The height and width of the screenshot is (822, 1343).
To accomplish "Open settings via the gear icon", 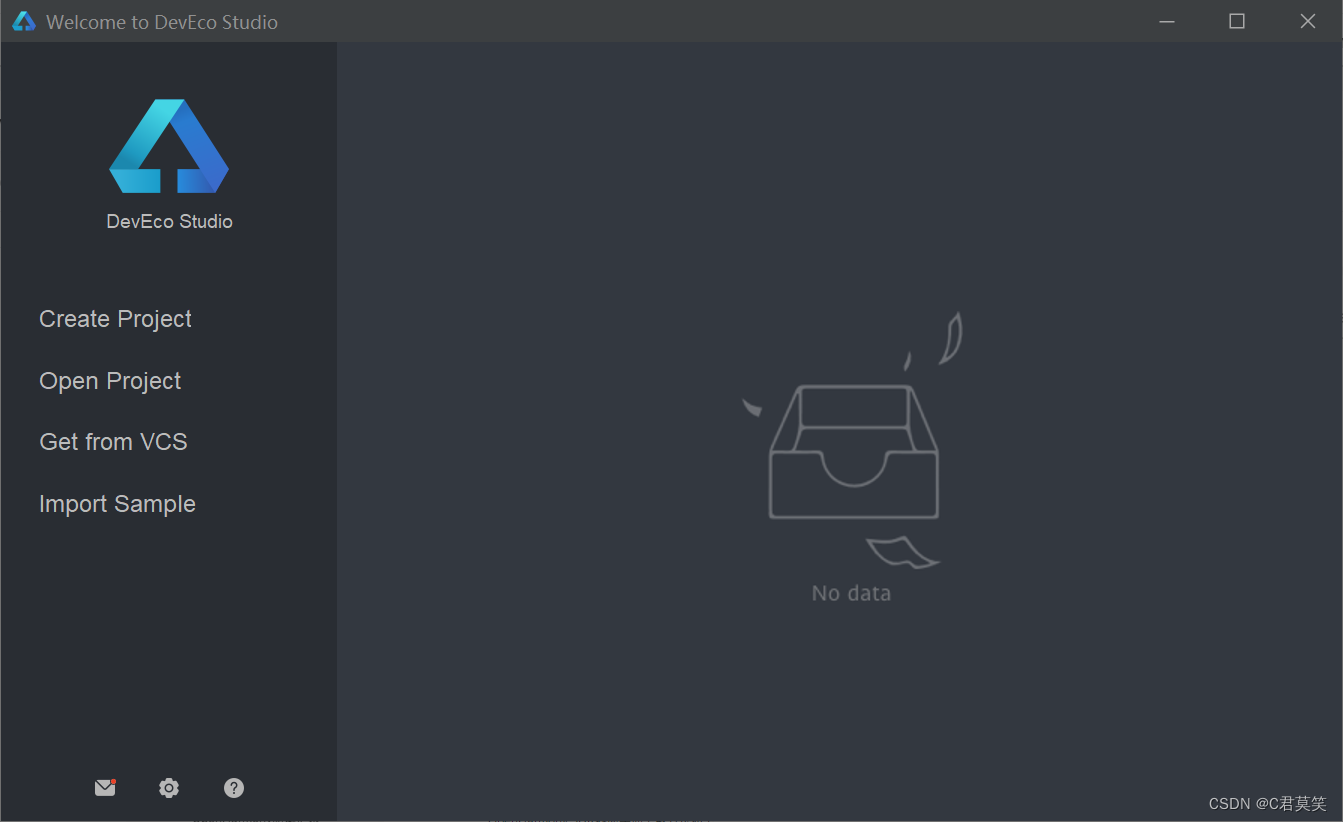I will click(169, 788).
